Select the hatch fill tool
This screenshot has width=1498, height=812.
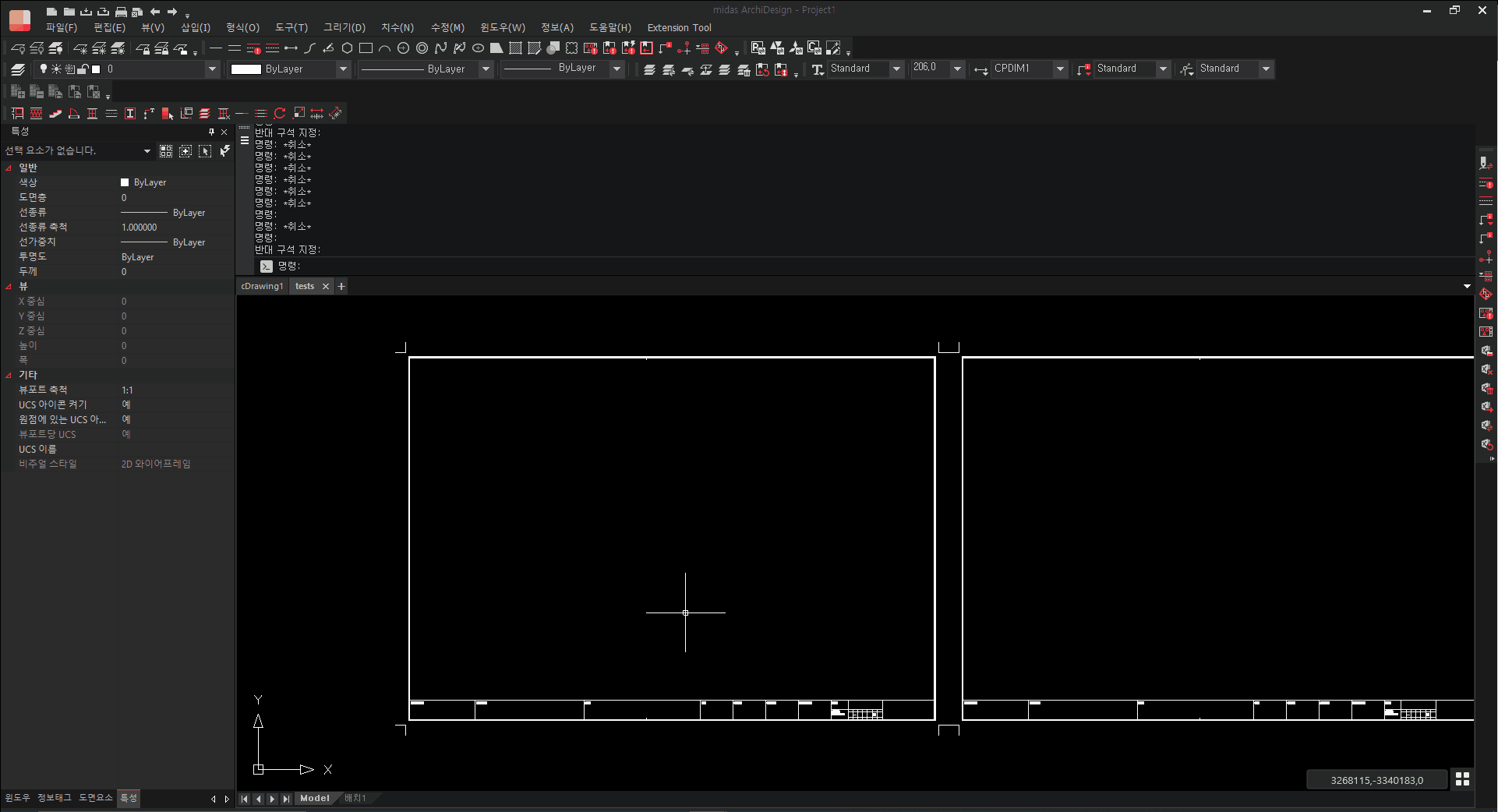click(x=515, y=48)
